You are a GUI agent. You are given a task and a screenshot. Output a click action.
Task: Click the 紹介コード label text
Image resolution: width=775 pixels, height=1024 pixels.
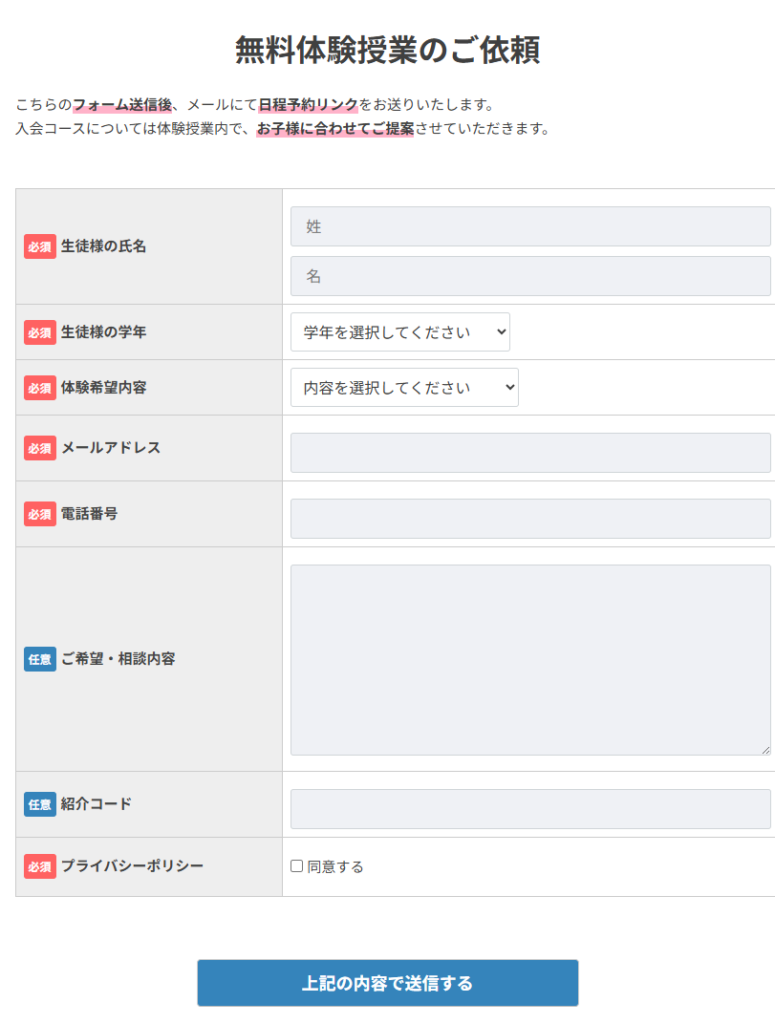pos(96,803)
